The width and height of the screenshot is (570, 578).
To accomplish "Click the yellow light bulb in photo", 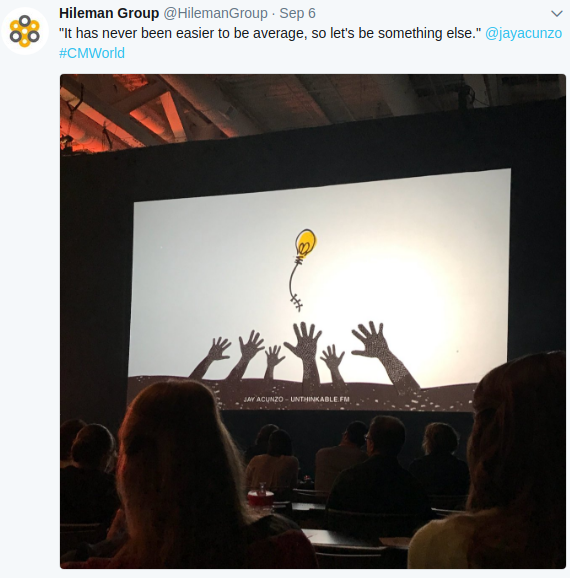I will coord(305,243).
